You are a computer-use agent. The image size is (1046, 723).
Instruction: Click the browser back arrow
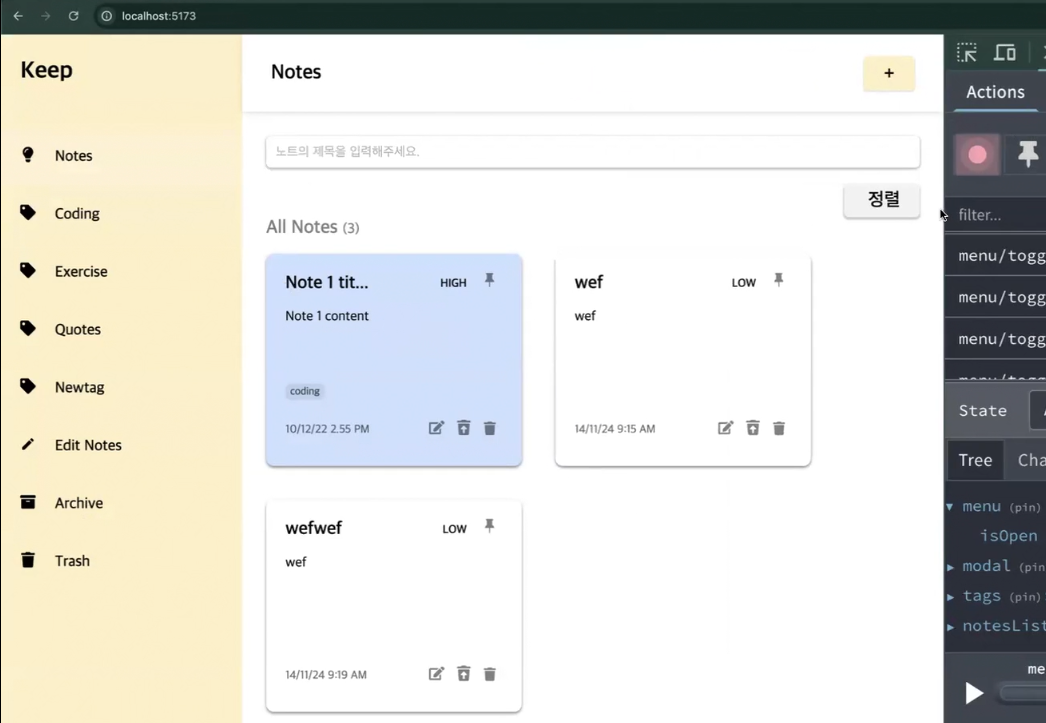click(18, 16)
